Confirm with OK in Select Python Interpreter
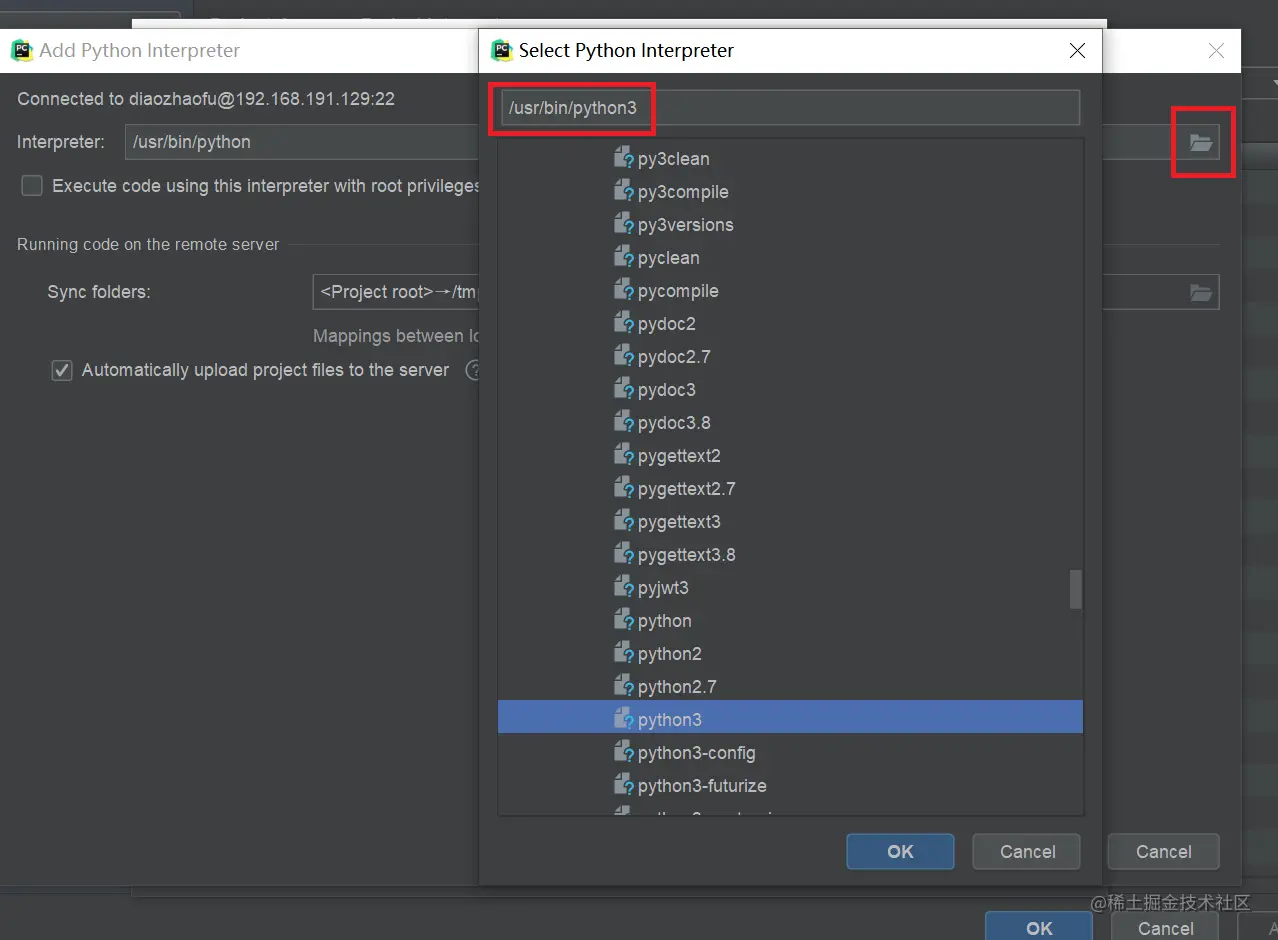The height and width of the screenshot is (940, 1278). tap(900, 851)
